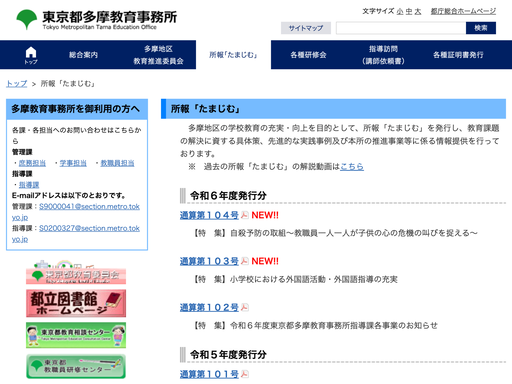
Task: Open 総合案内 navigation menu
Action: pyautogui.click(x=83, y=55)
